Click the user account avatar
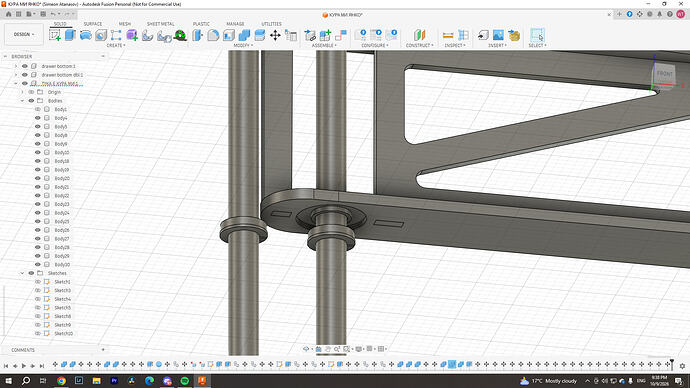 680,14
